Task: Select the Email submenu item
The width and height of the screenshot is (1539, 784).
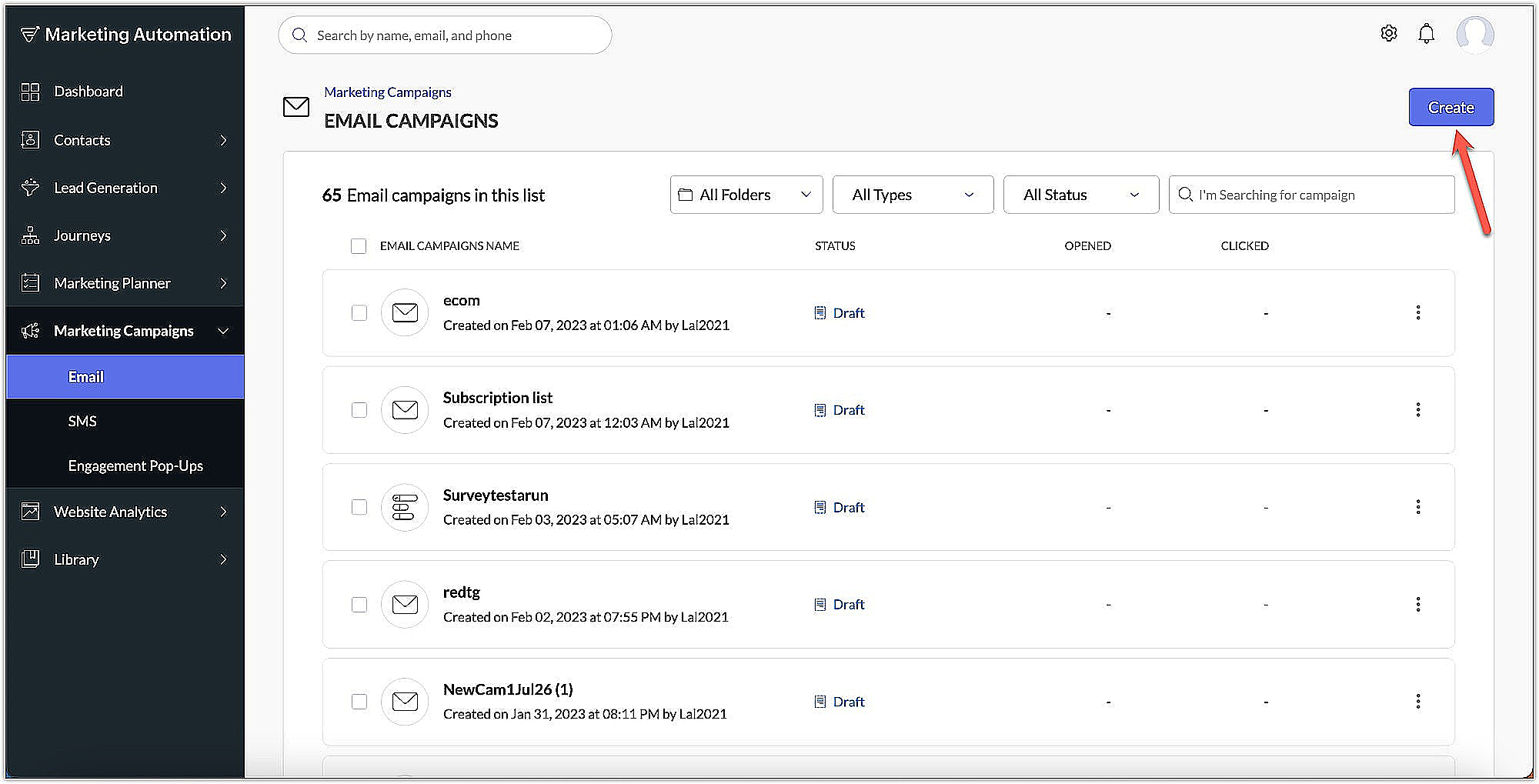Action: coord(125,377)
